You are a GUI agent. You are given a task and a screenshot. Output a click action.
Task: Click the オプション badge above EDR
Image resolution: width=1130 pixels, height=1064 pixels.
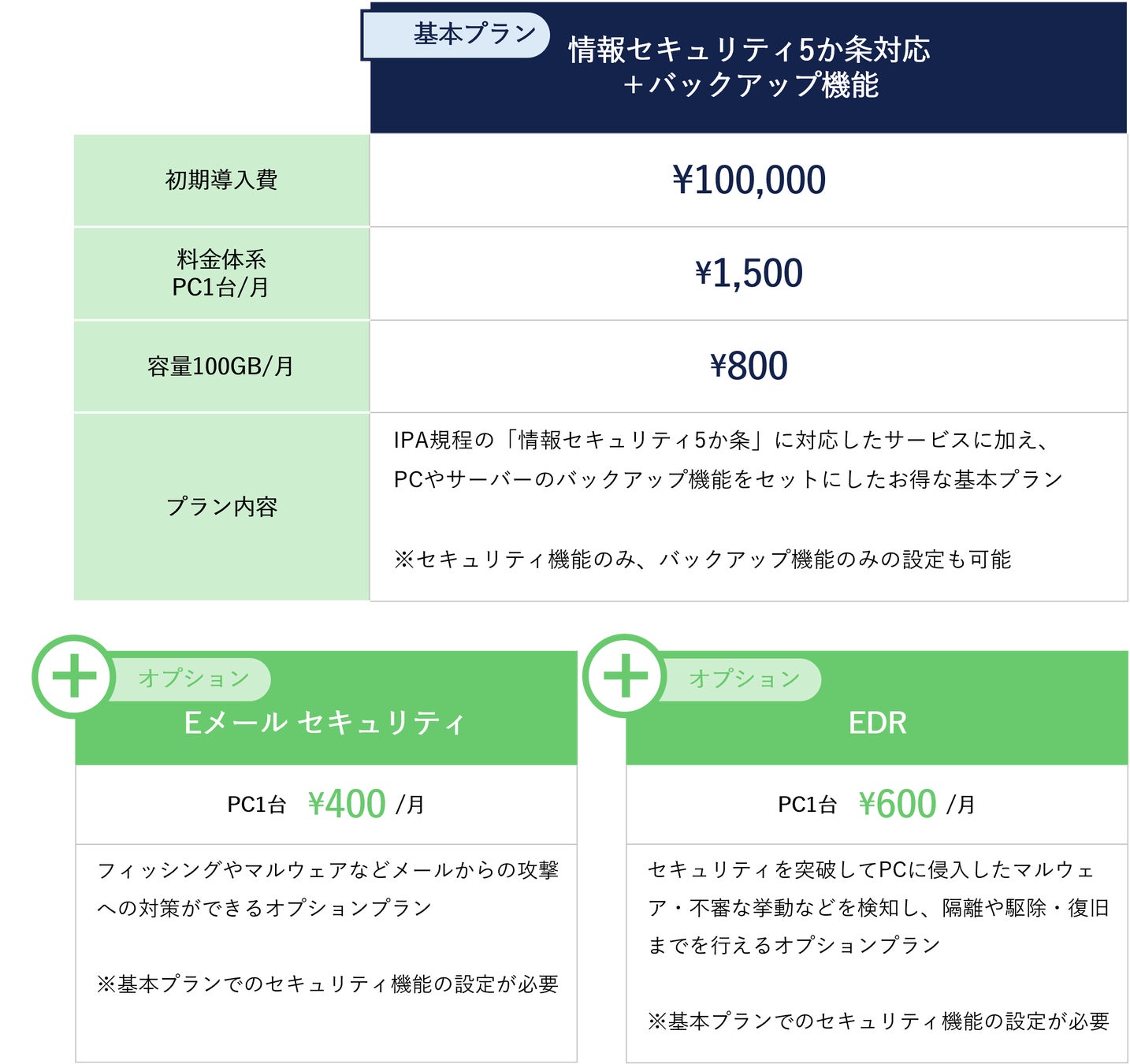click(x=744, y=679)
